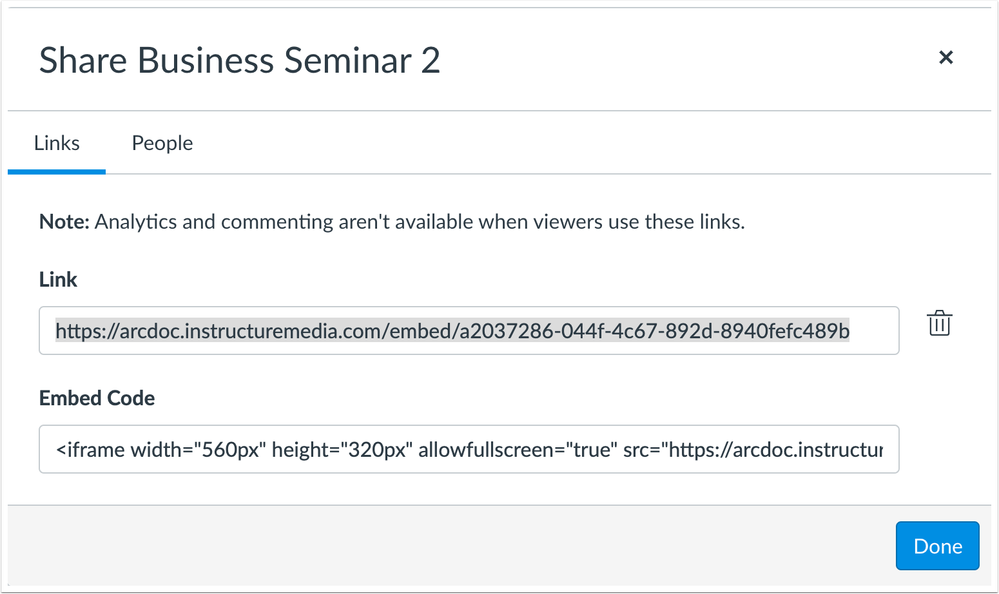
Task: Return to the Links view
Action: tap(56, 143)
